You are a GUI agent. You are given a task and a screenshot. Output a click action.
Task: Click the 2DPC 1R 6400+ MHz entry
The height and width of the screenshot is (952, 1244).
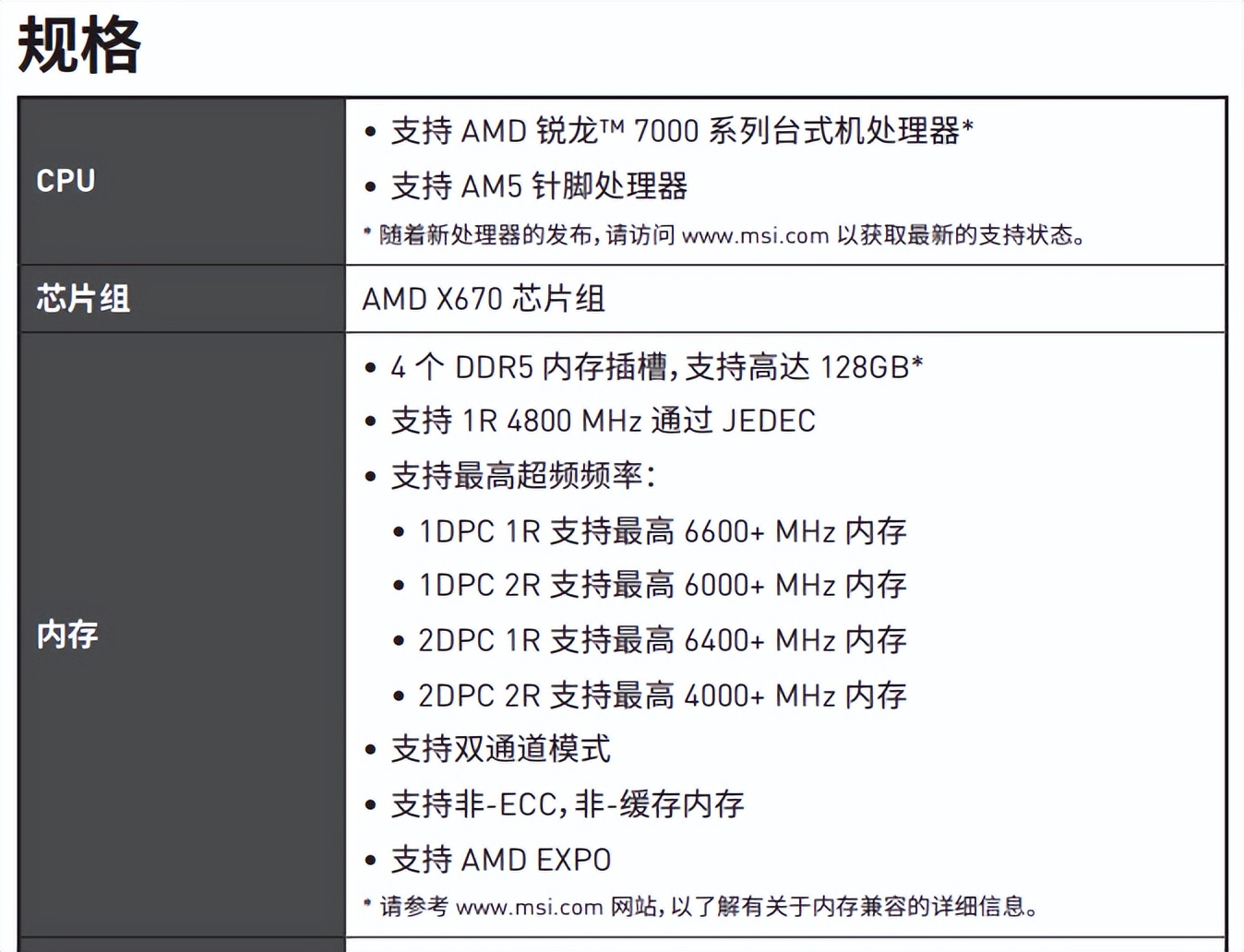[663, 640]
